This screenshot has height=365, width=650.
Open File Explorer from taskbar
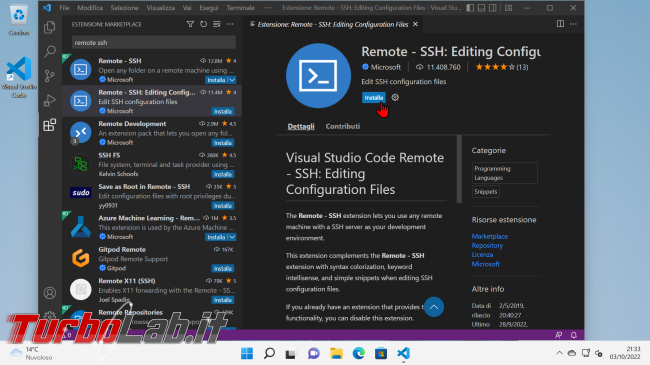(x=336, y=353)
